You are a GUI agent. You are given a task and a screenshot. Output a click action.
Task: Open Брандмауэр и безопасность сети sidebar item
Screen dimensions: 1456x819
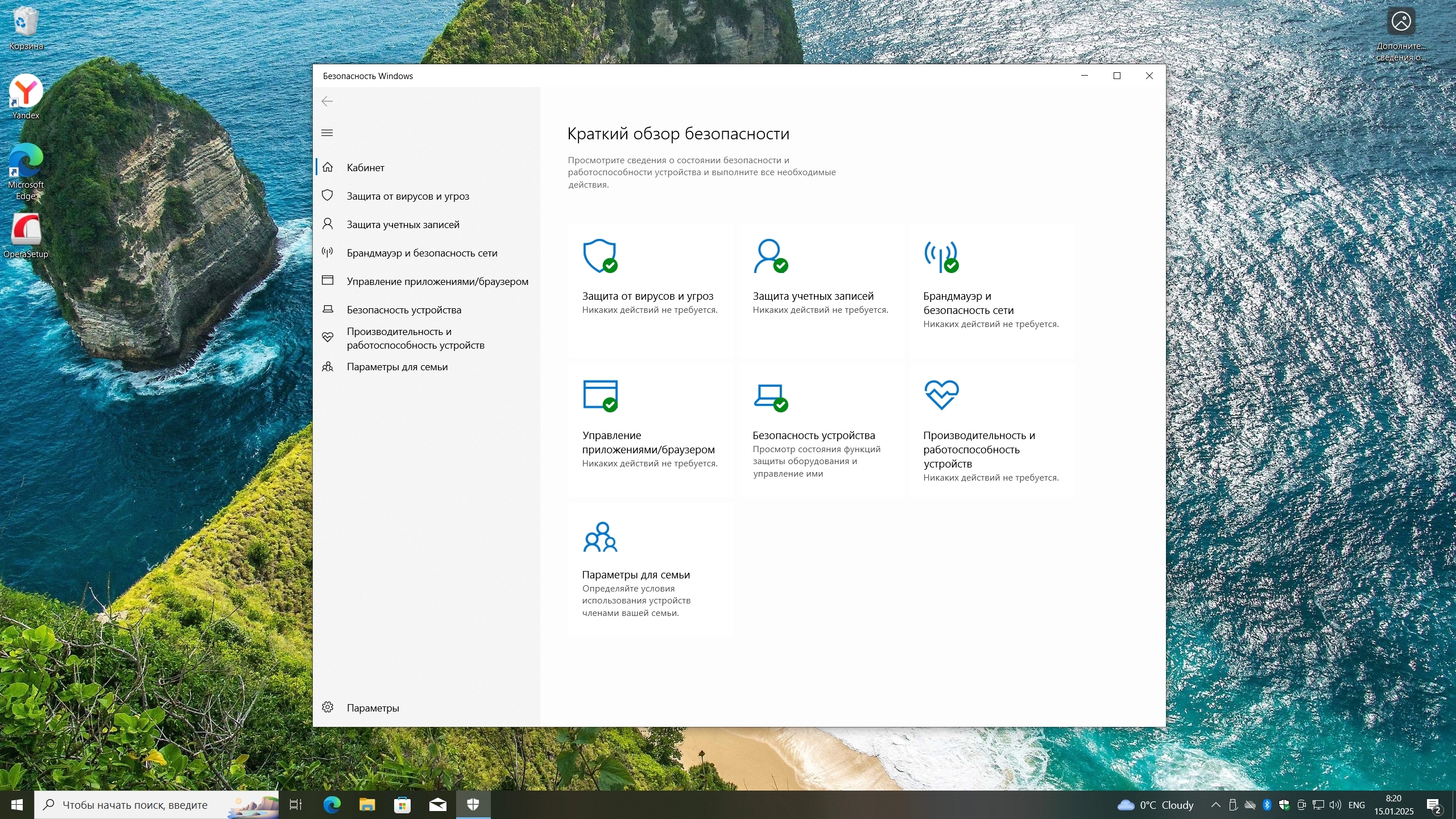421,253
